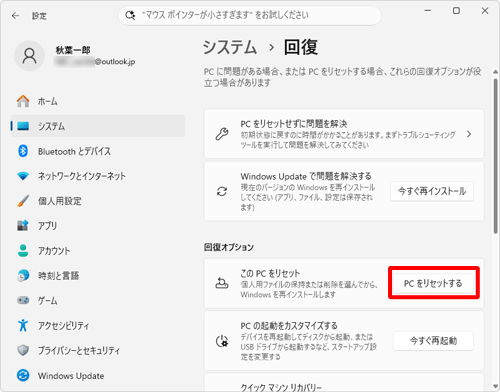Click the Home house icon

pyautogui.click(x=23, y=101)
